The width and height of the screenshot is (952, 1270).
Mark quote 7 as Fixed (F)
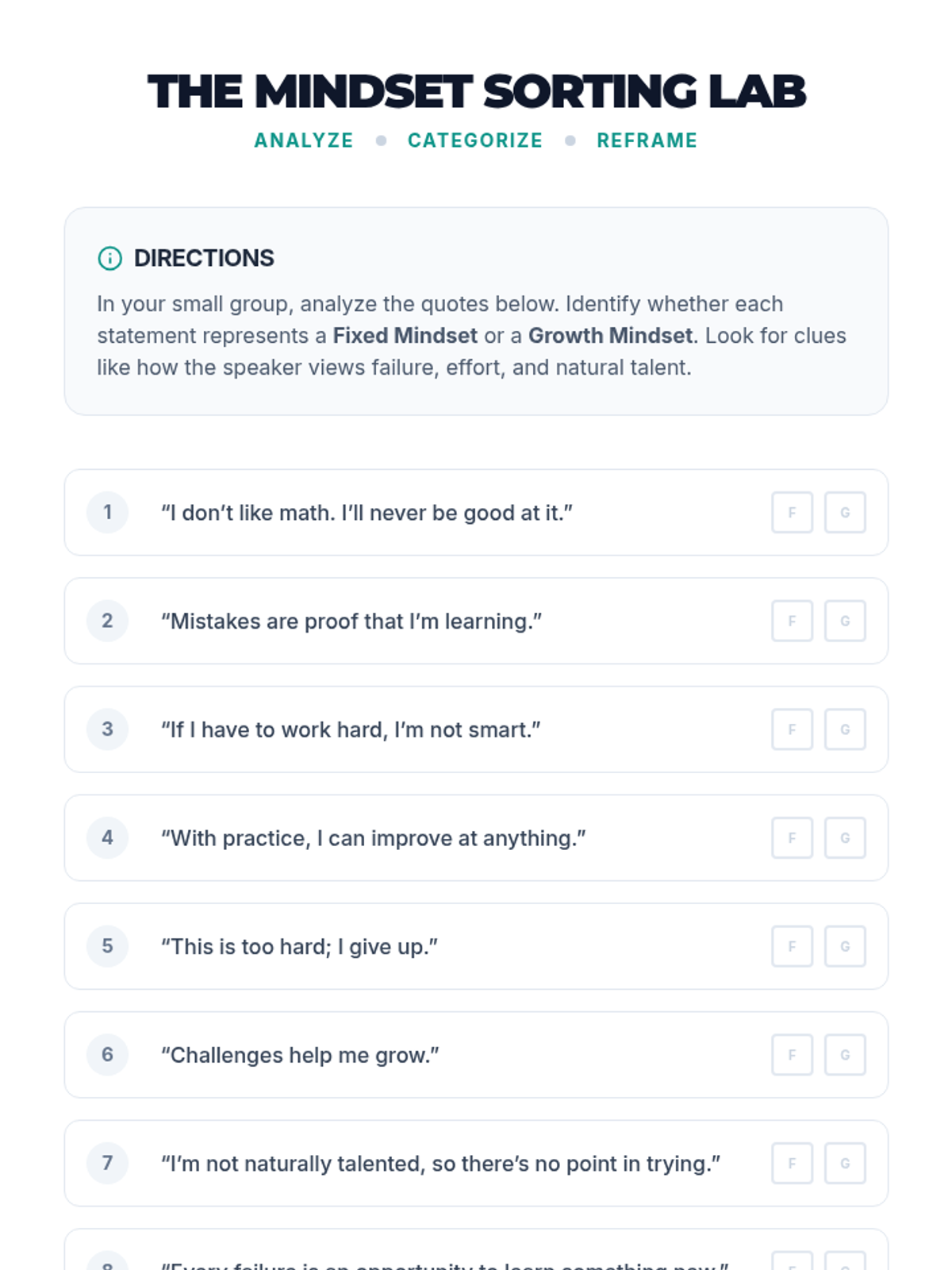[792, 1164]
